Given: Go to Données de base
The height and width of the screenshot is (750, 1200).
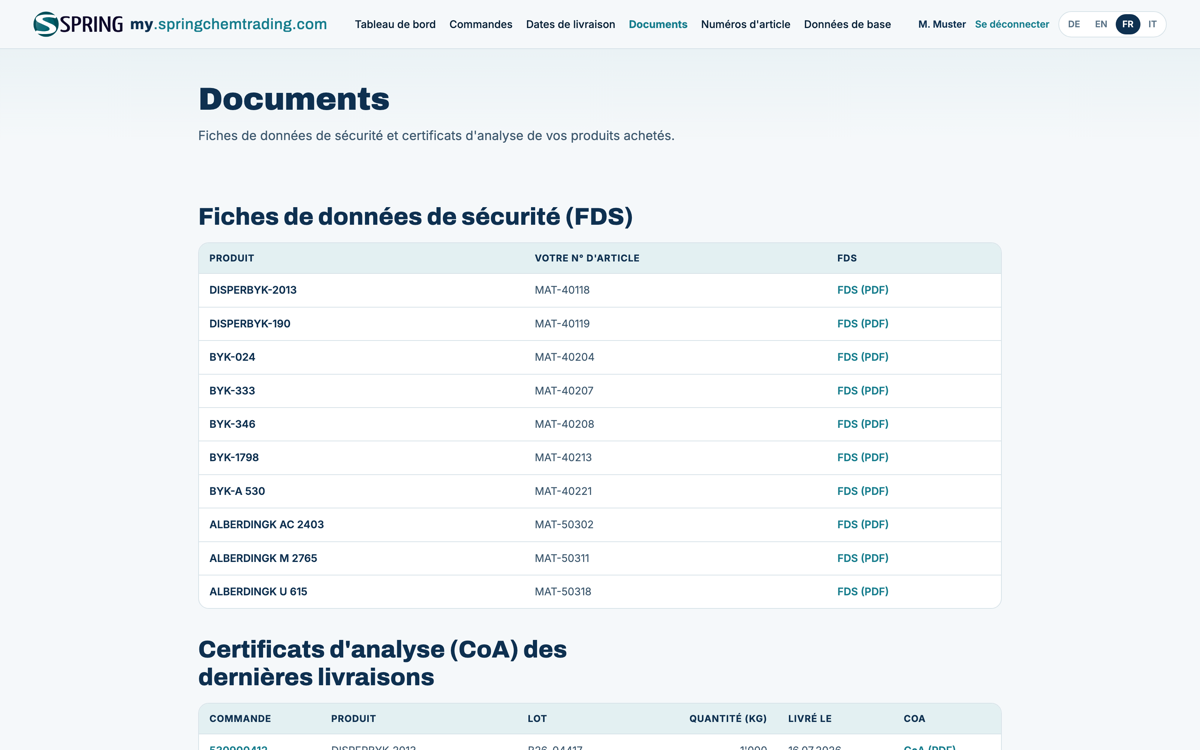Looking at the screenshot, I should 847,24.
